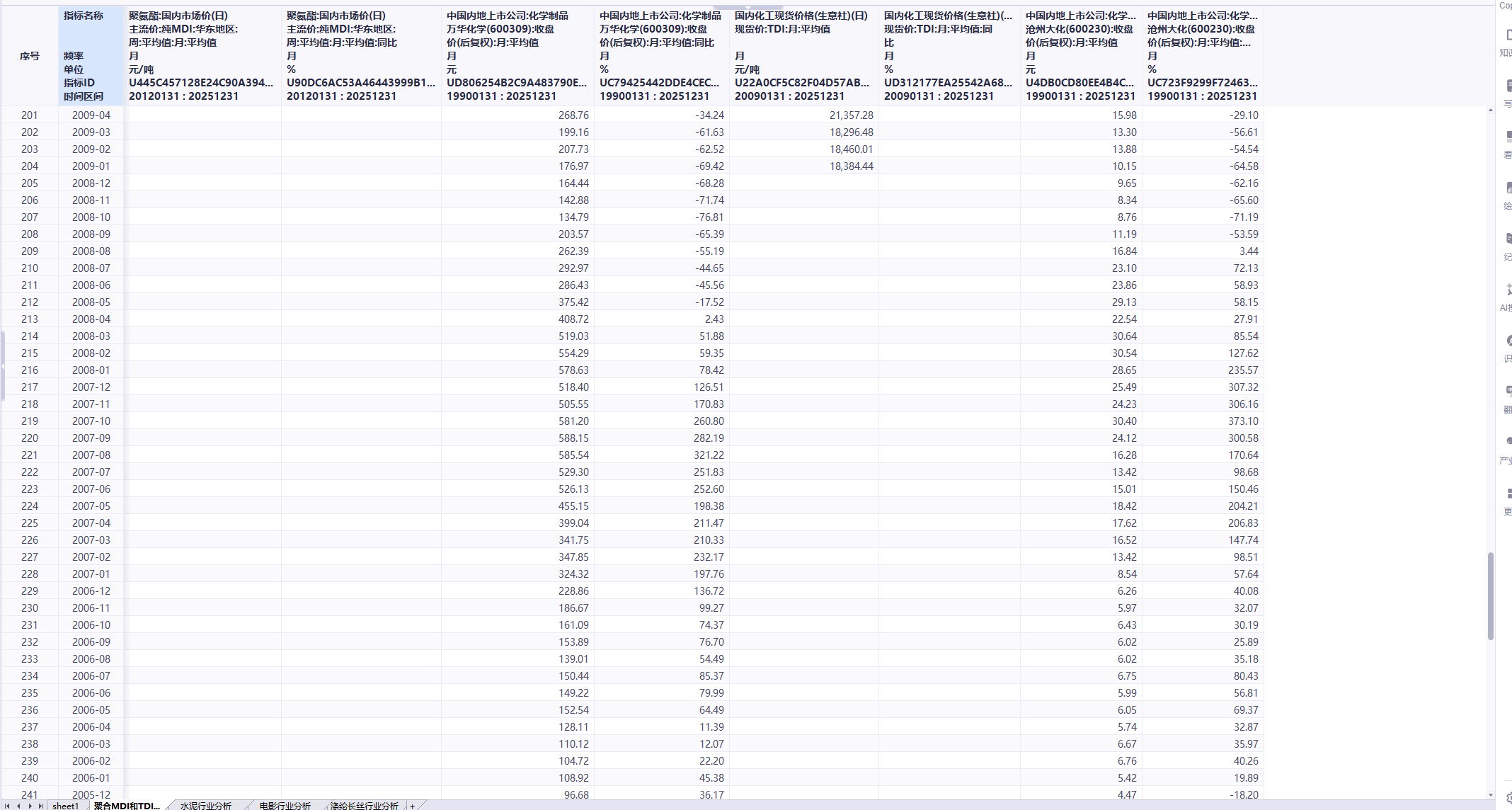The width and height of the screenshot is (1512, 810).
Task: Select the 指标名称 header cell
Action: click(x=84, y=16)
